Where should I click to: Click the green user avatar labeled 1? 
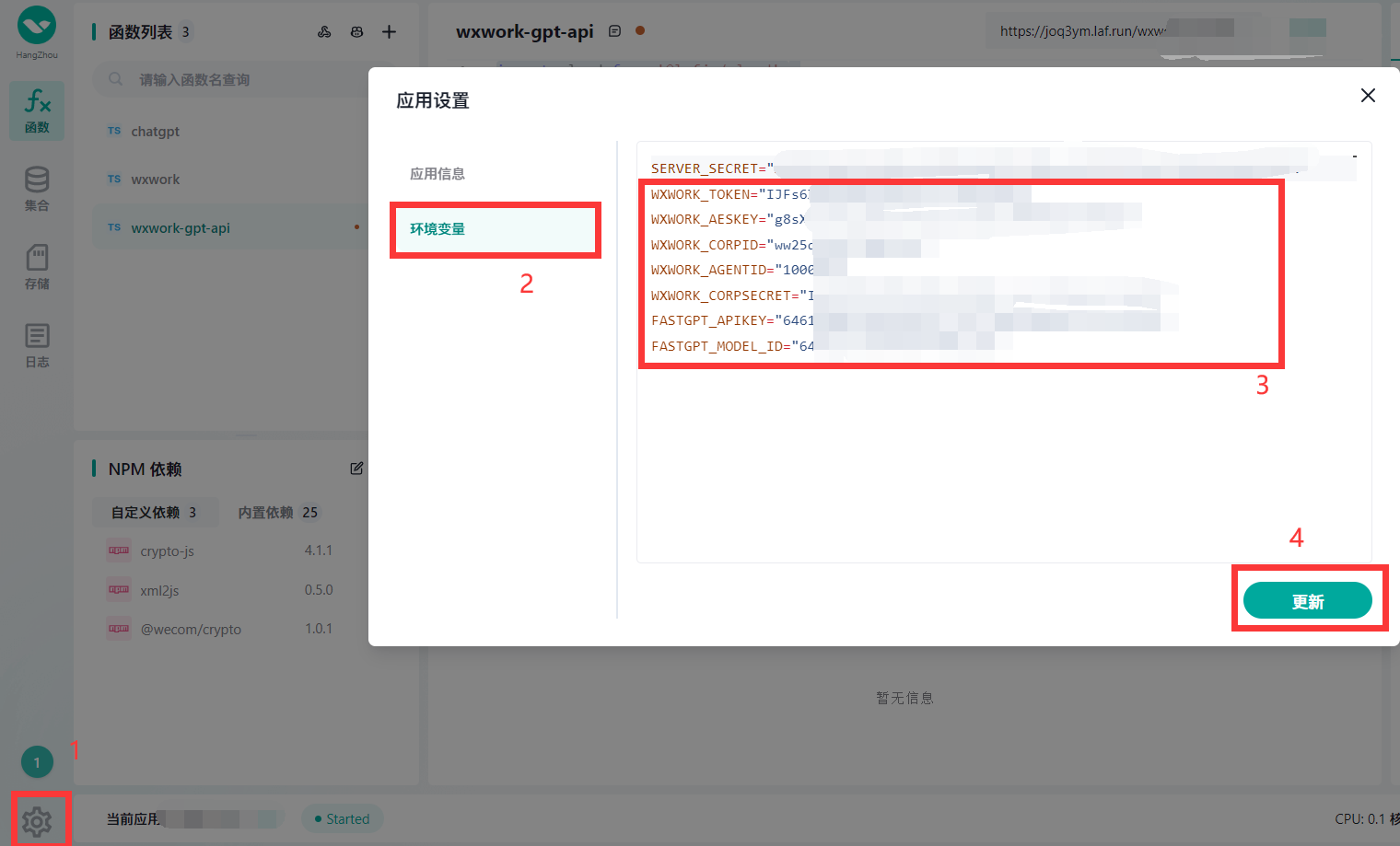[37, 762]
